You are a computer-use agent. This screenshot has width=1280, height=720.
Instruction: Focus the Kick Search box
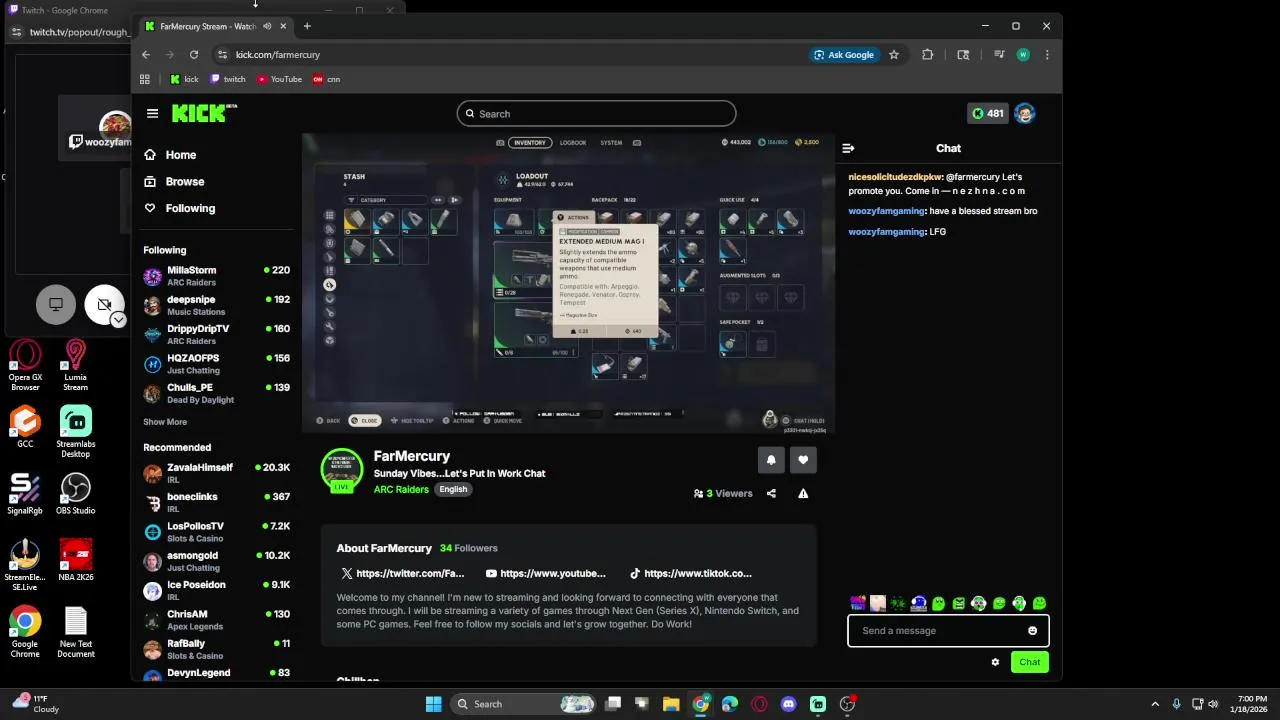(x=596, y=114)
